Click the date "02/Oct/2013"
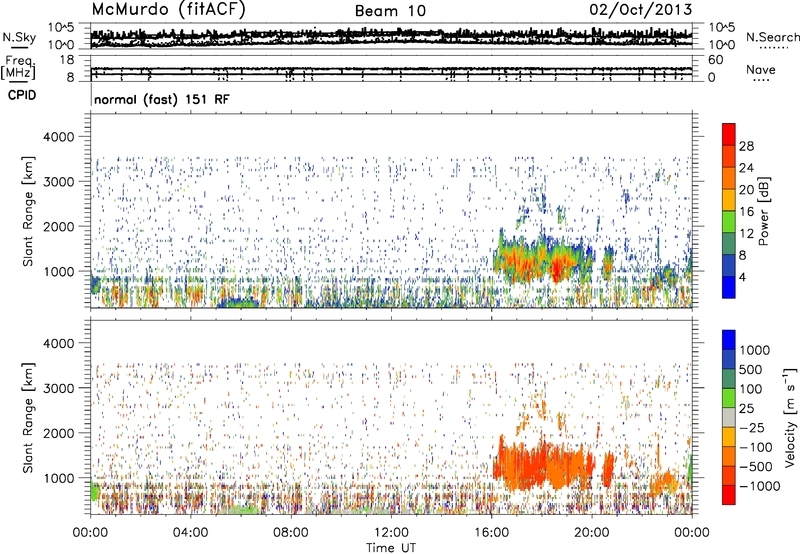This screenshot has width=800, height=554. point(641,10)
